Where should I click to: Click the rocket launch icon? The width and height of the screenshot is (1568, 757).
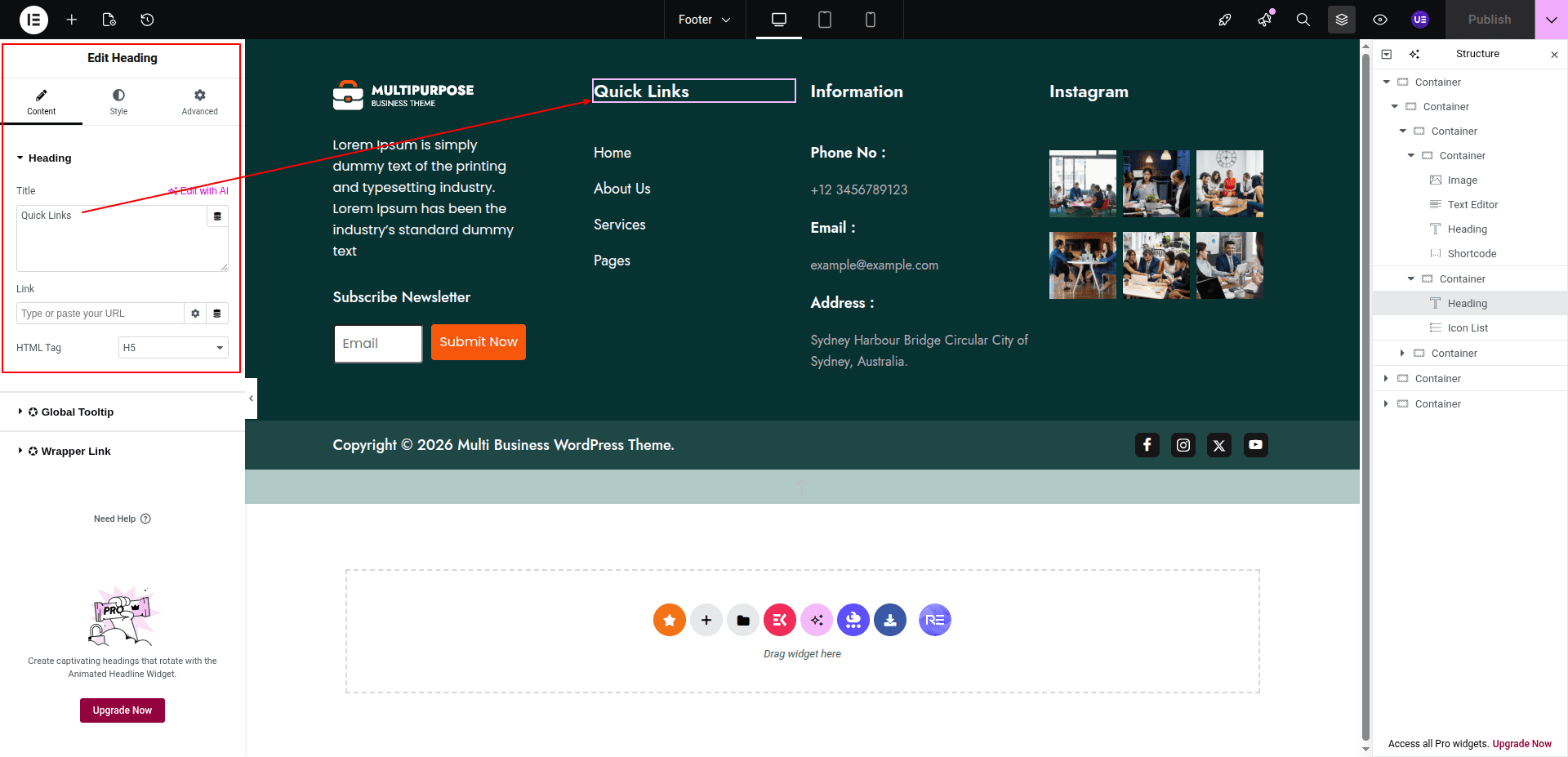(x=1225, y=20)
